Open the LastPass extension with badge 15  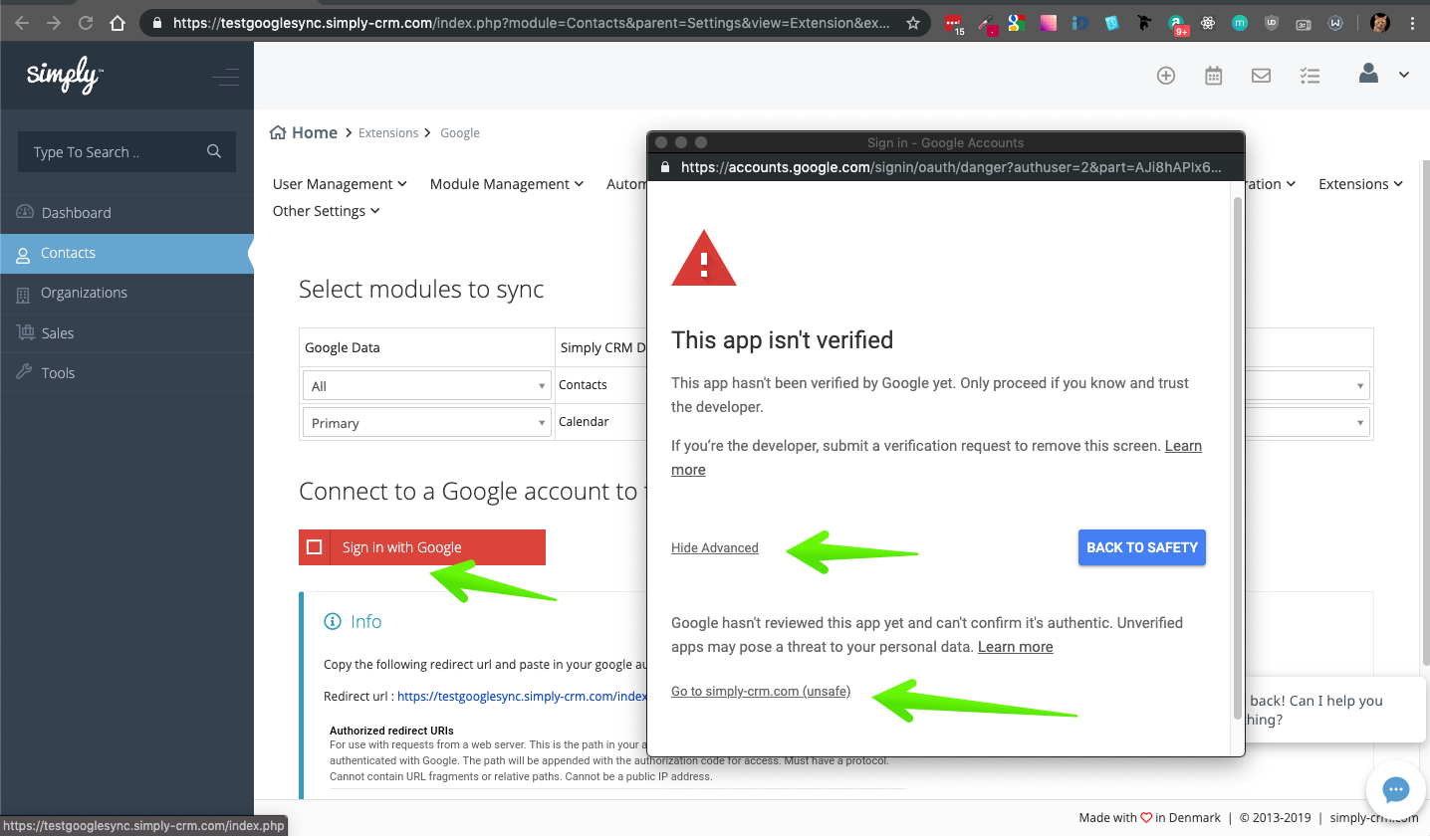[x=953, y=24]
